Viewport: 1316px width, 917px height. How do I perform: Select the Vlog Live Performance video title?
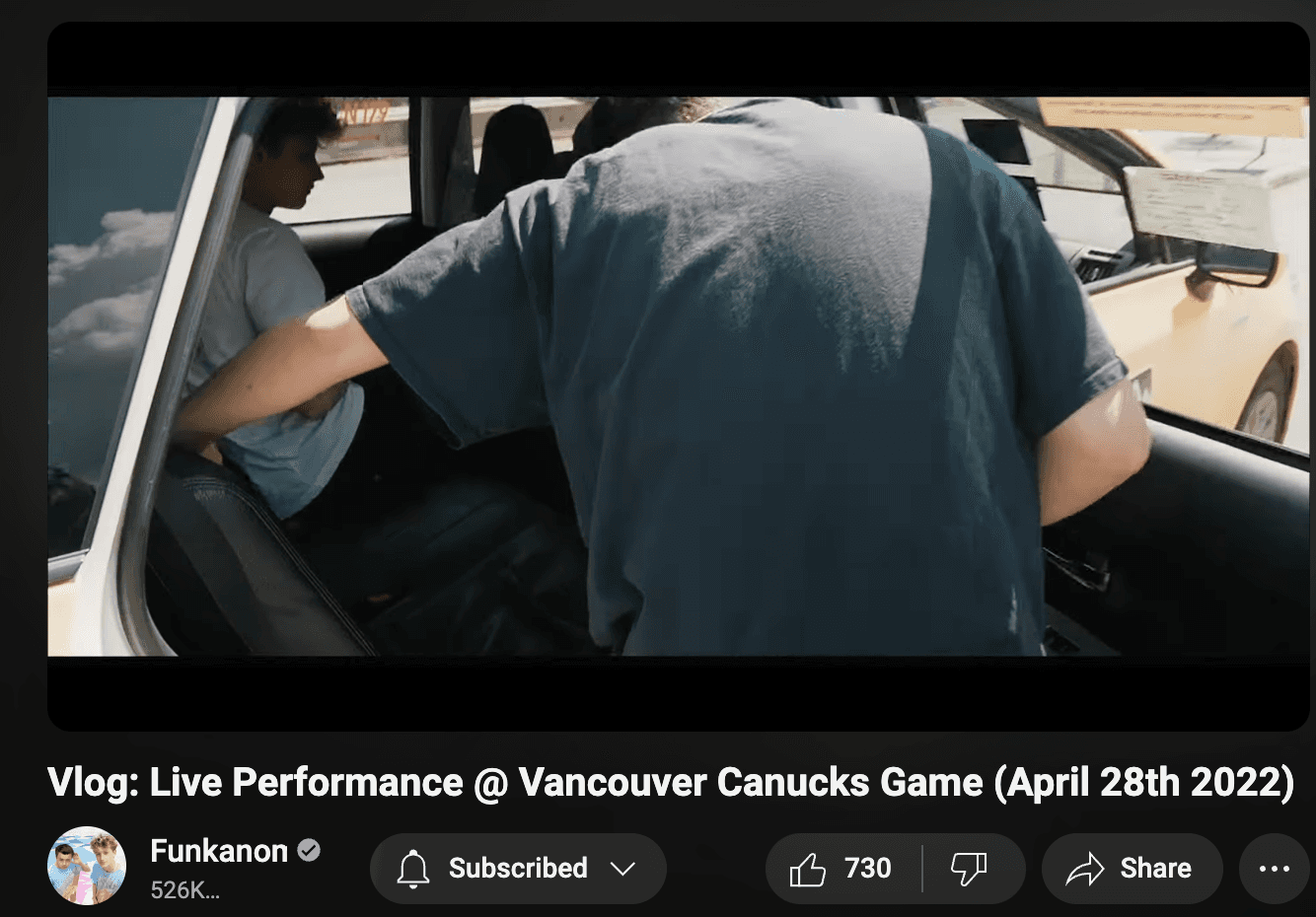tap(671, 783)
